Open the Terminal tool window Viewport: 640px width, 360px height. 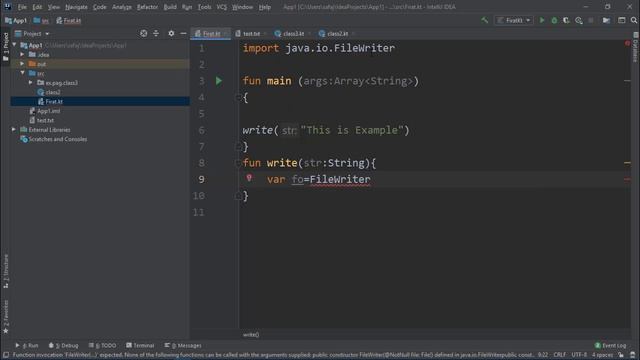tap(140, 345)
